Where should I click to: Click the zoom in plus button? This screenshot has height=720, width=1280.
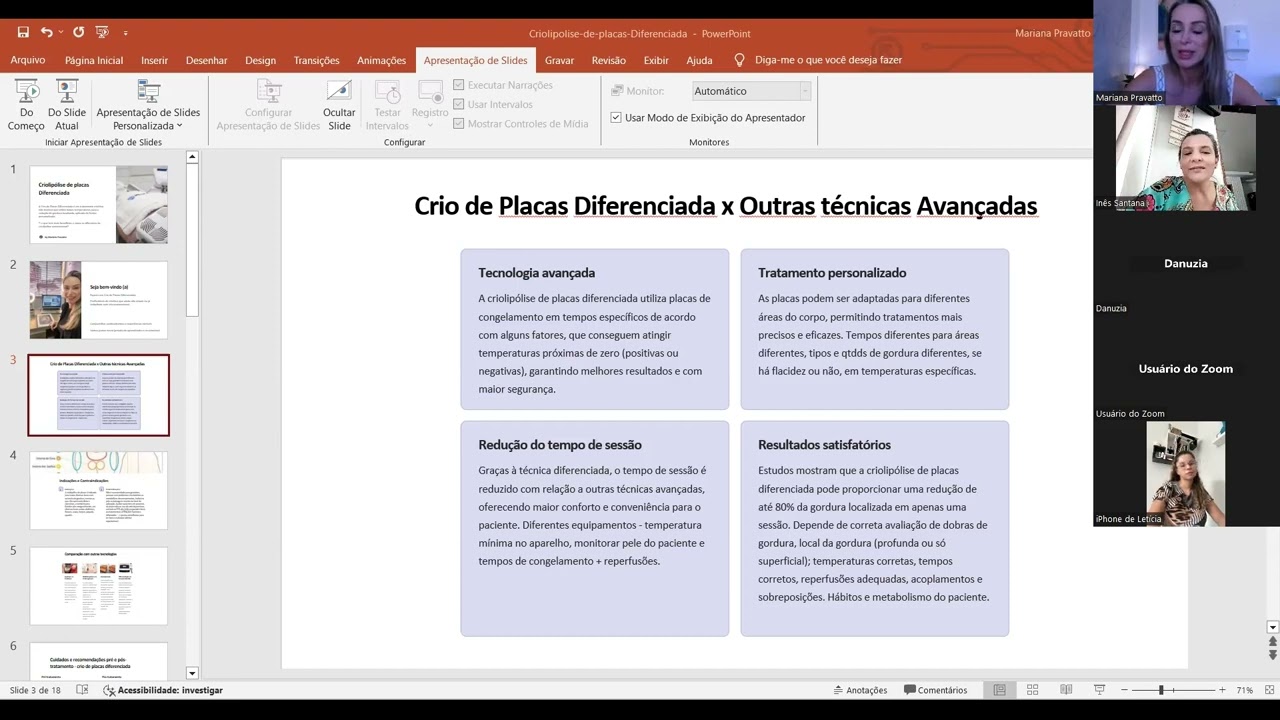pyautogui.click(x=1222, y=690)
